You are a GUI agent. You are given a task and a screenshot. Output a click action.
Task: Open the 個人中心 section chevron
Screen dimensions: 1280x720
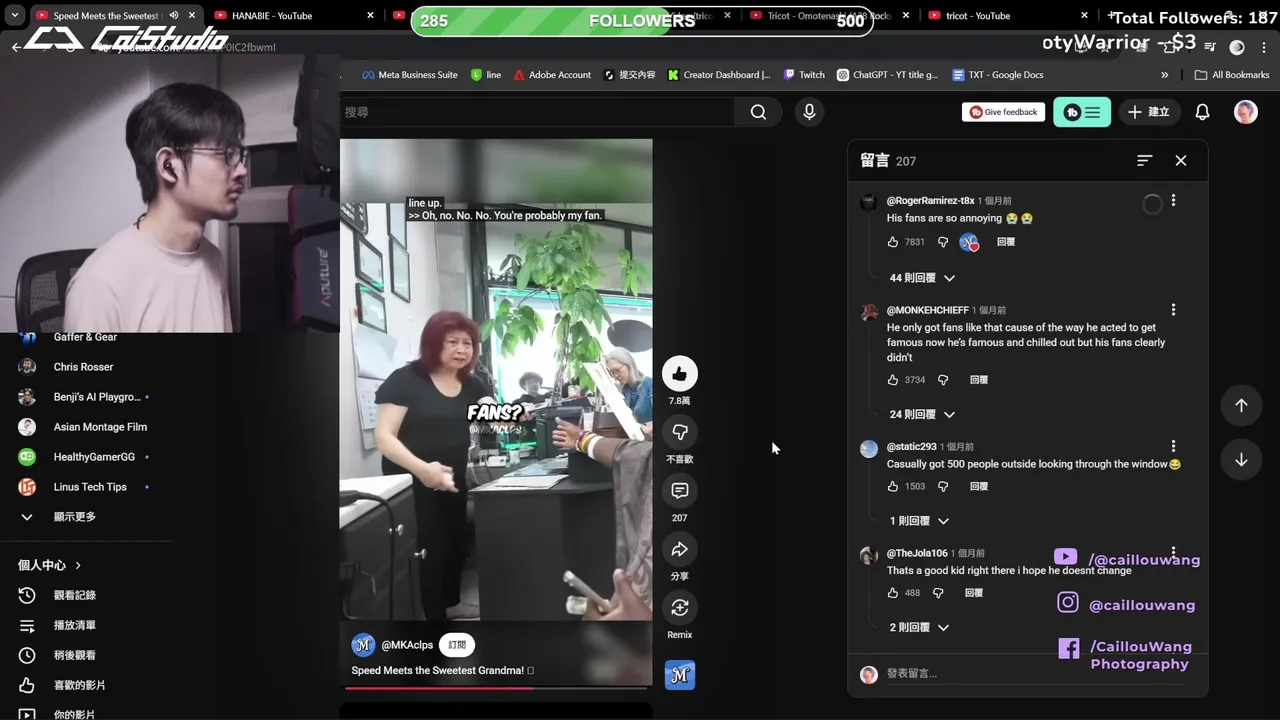click(78, 565)
